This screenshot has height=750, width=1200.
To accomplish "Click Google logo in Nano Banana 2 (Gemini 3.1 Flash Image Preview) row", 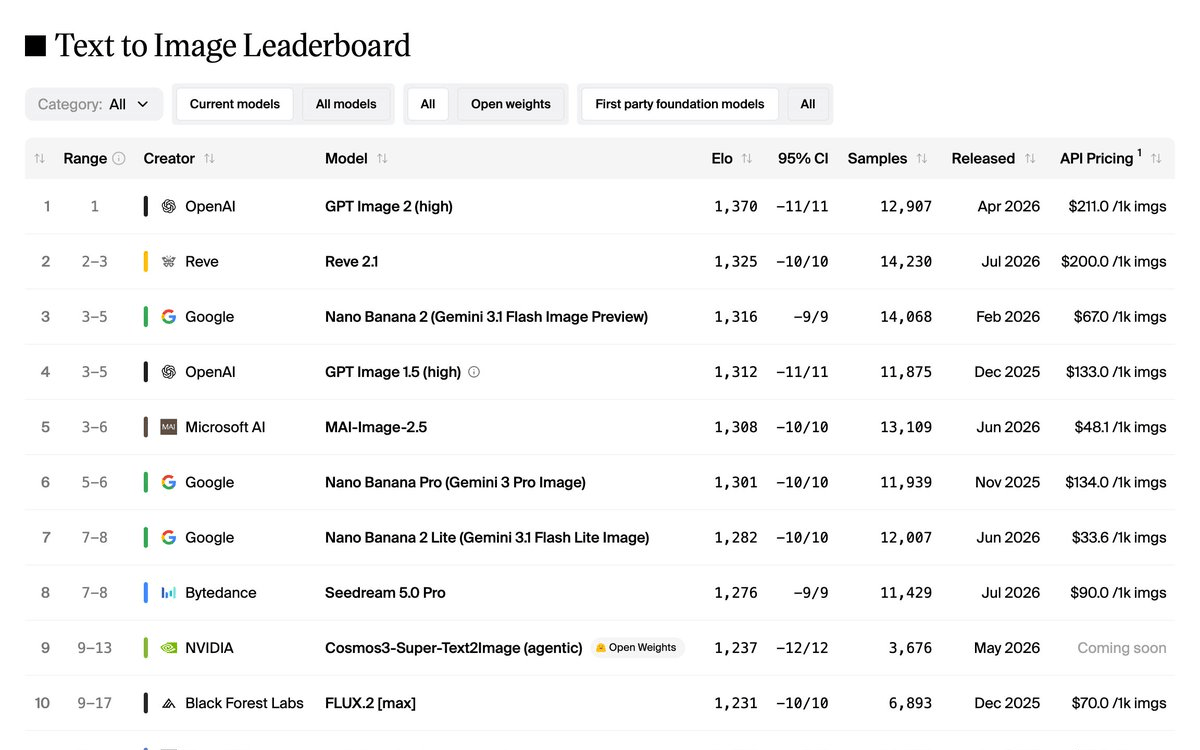I will (x=168, y=317).
